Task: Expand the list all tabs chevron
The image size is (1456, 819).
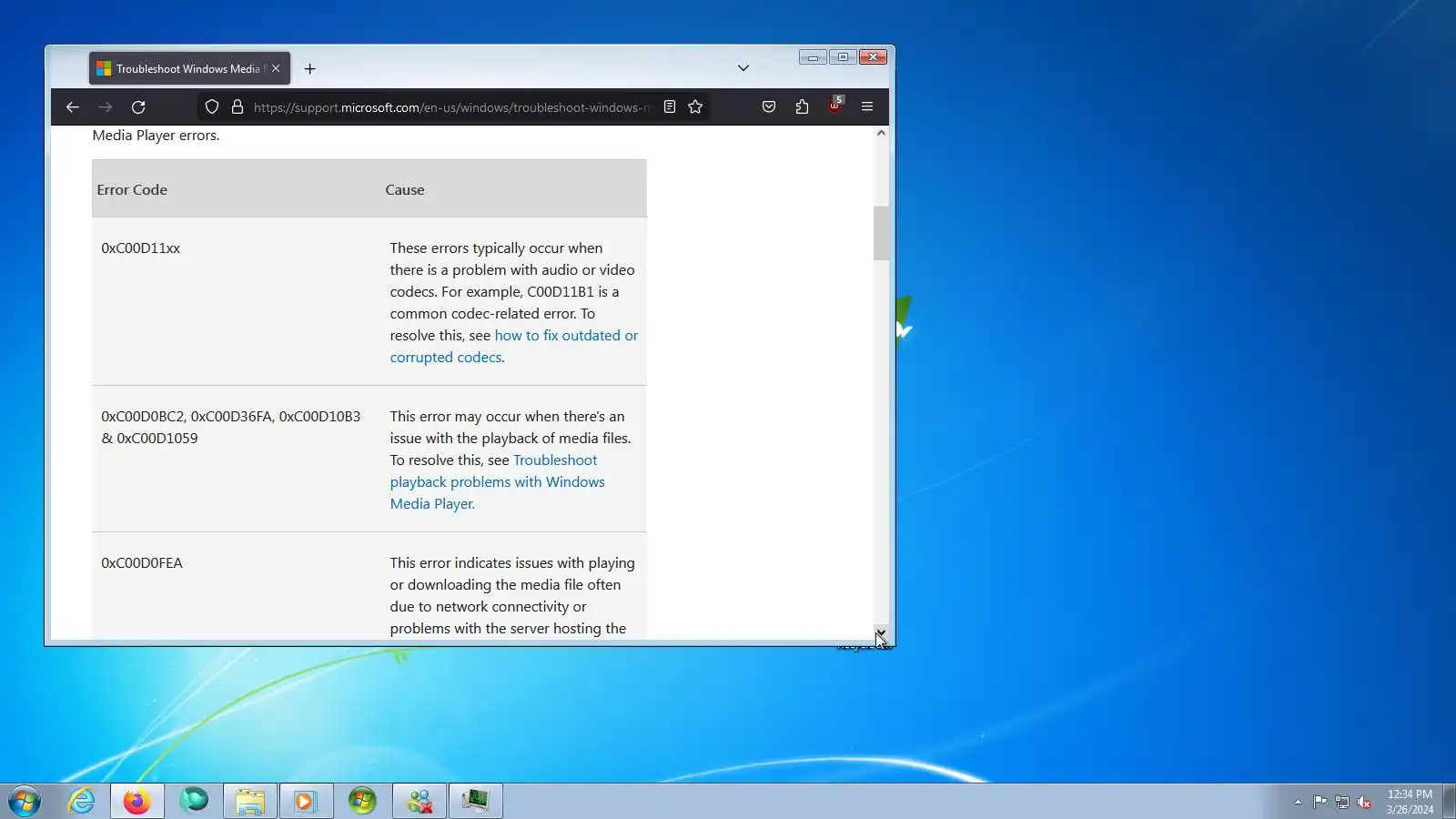Action: [x=743, y=68]
